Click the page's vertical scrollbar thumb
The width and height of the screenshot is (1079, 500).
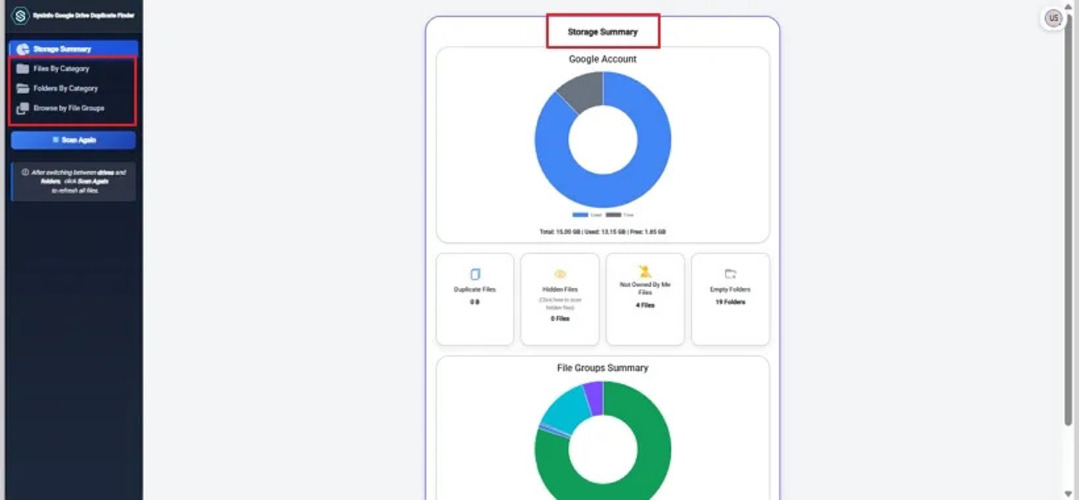tap(1068, 220)
